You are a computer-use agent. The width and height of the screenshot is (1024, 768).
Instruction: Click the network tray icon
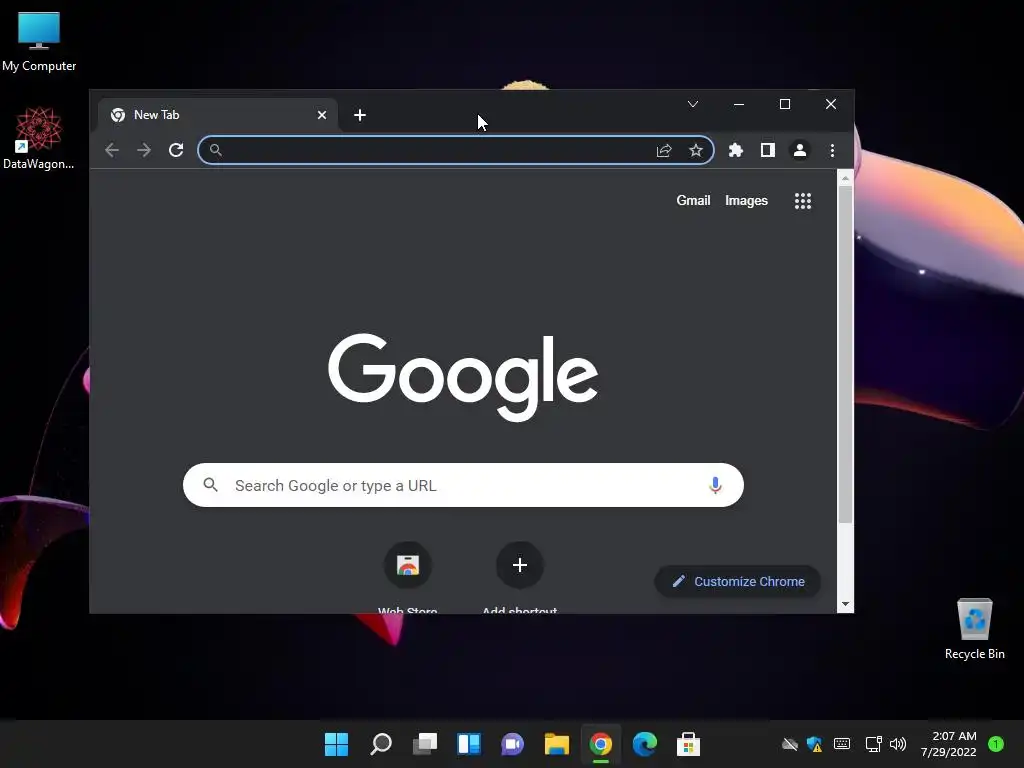[873, 744]
